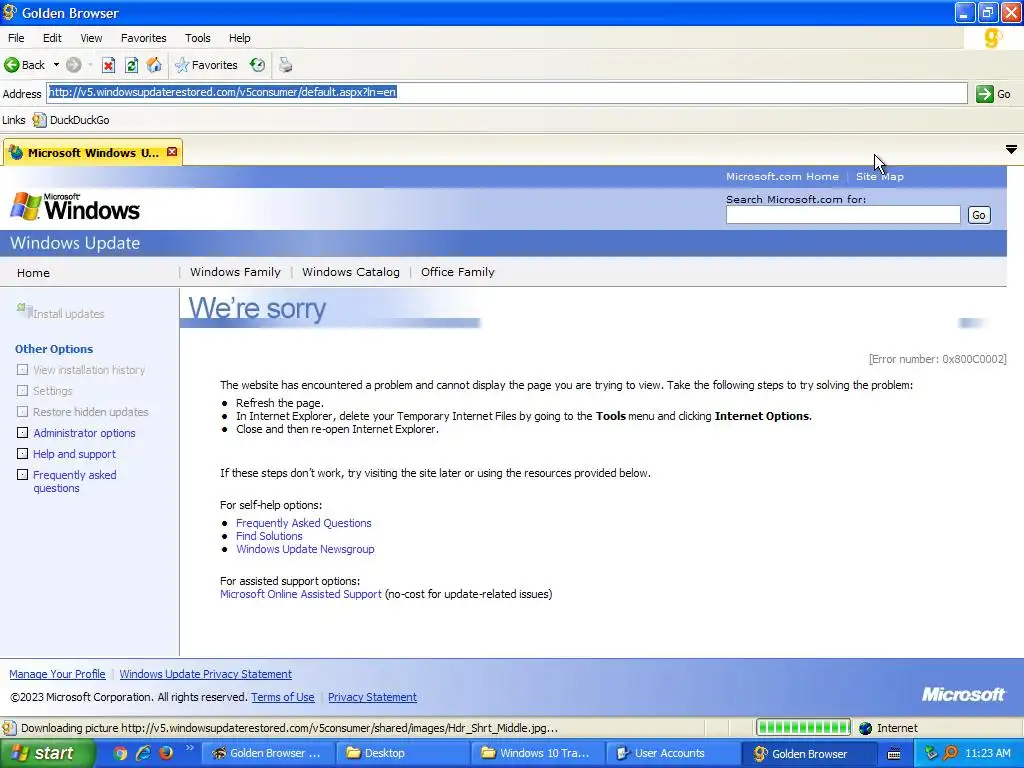Click the box beside Settings option

pyautogui.click(x=22, y=391)
